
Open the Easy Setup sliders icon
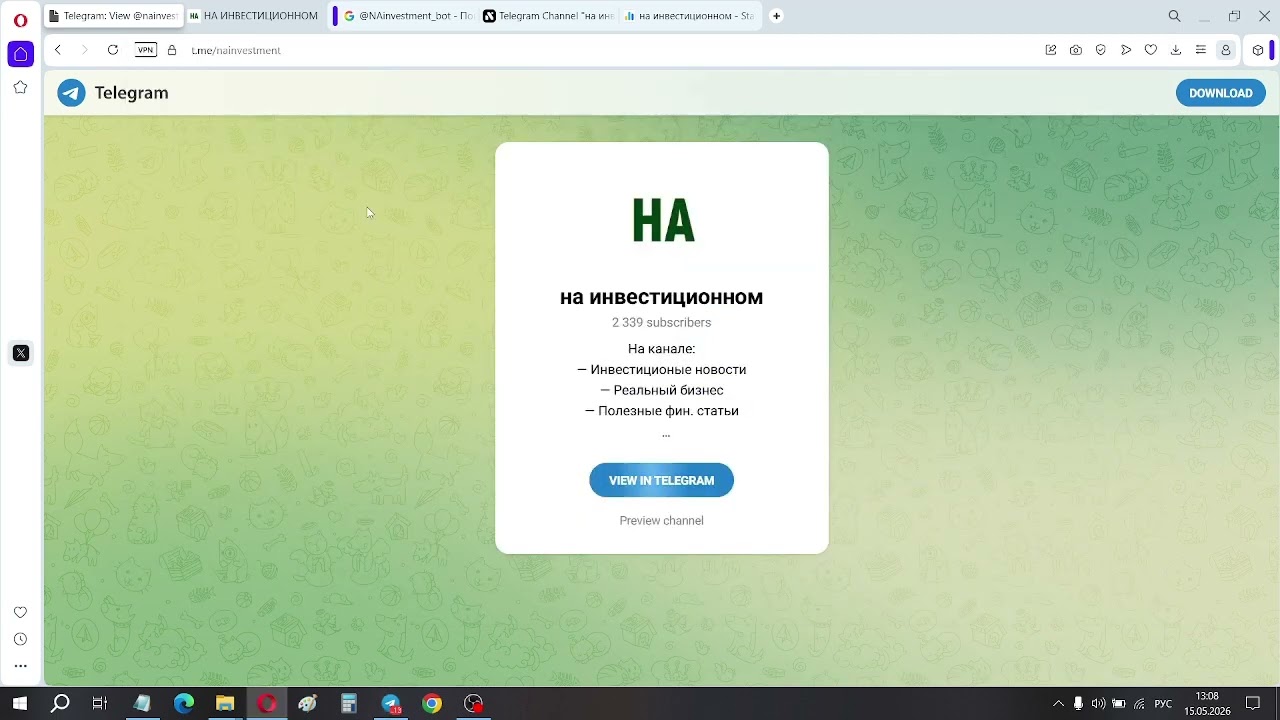click(1201, 50)
